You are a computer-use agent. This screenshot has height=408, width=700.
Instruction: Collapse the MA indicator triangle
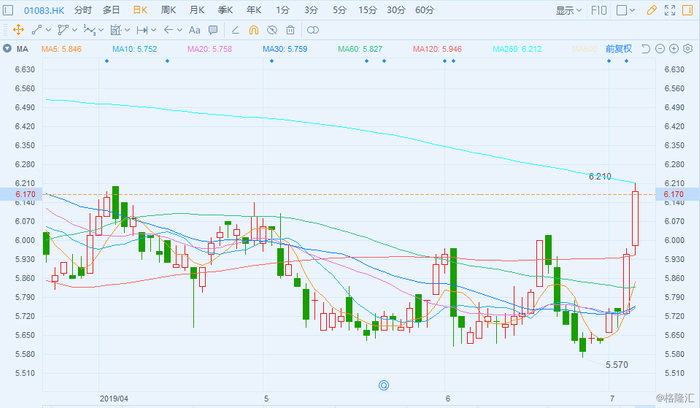pos(7,48)
